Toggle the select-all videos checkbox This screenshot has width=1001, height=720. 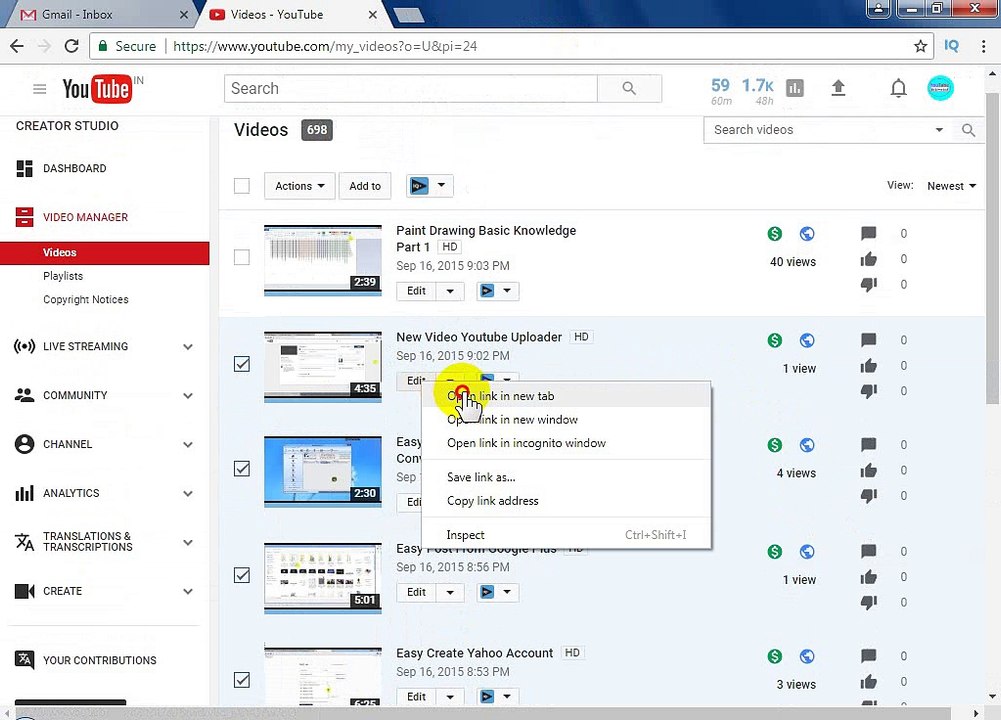pyautogui.click(x=241, y=186)
